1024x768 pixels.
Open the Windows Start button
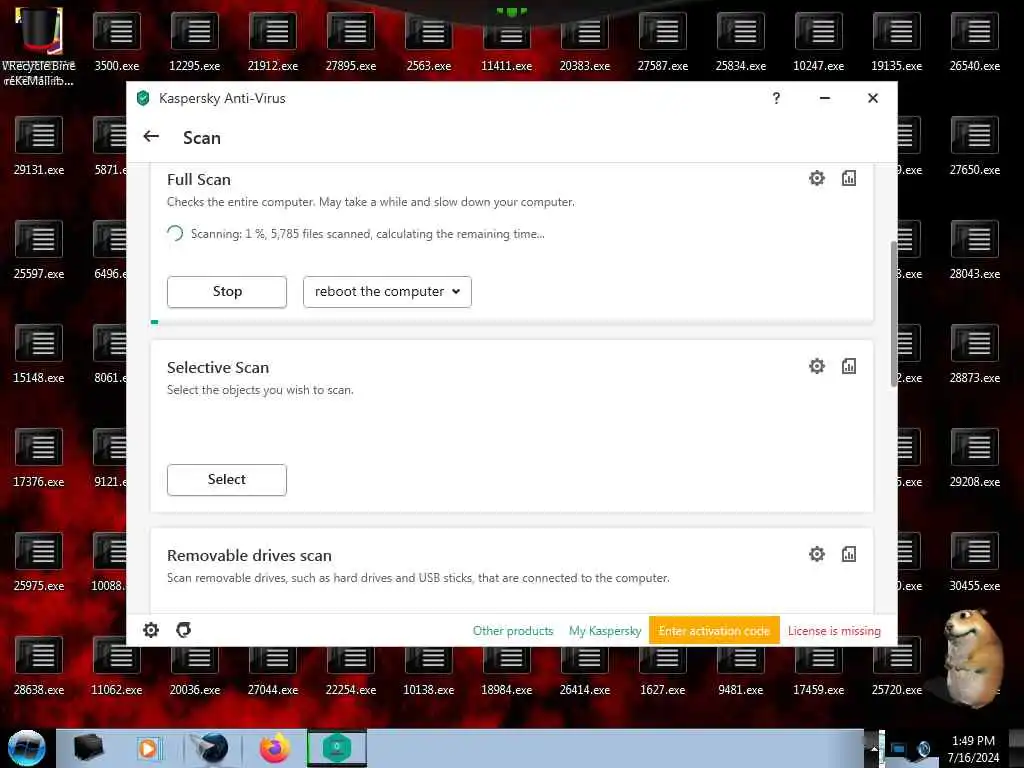(27, 748)
